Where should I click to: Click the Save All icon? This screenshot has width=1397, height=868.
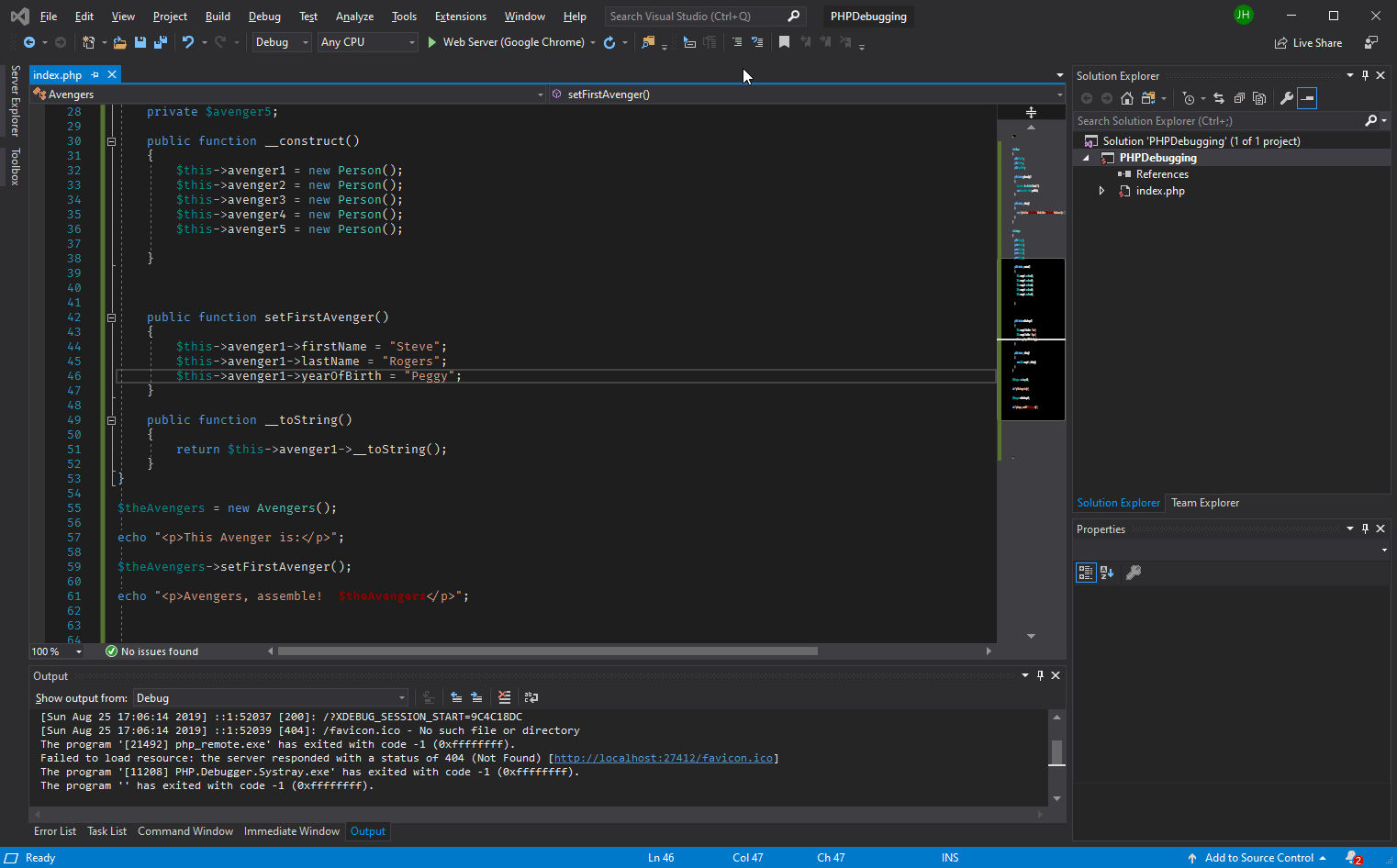tap(161, 42)
